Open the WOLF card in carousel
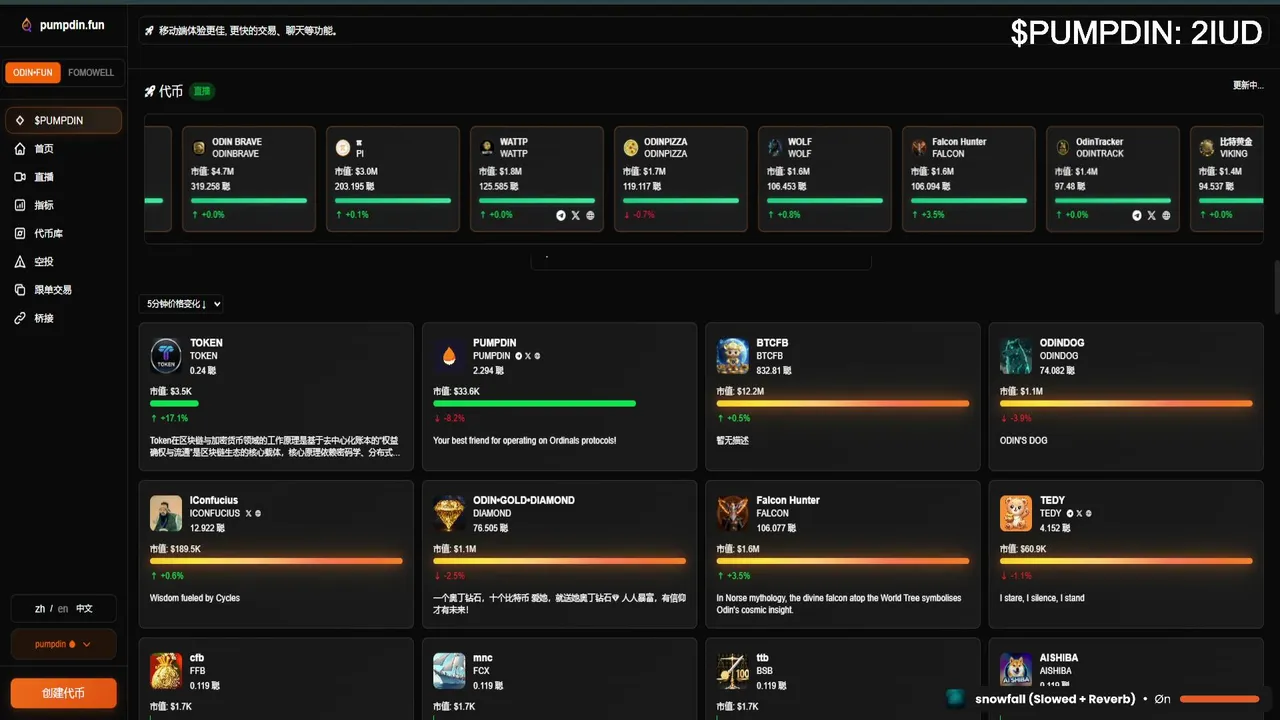The image size is (1280, 720). click(x=825, y=179)
